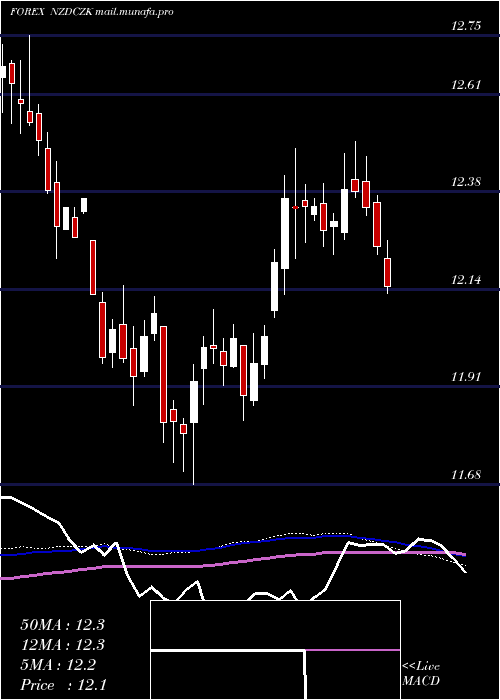Image resolution: width=500 pixels, height=700 pixels.
Task: Select the 12.14 price axis label
Action: pos(466,280)
